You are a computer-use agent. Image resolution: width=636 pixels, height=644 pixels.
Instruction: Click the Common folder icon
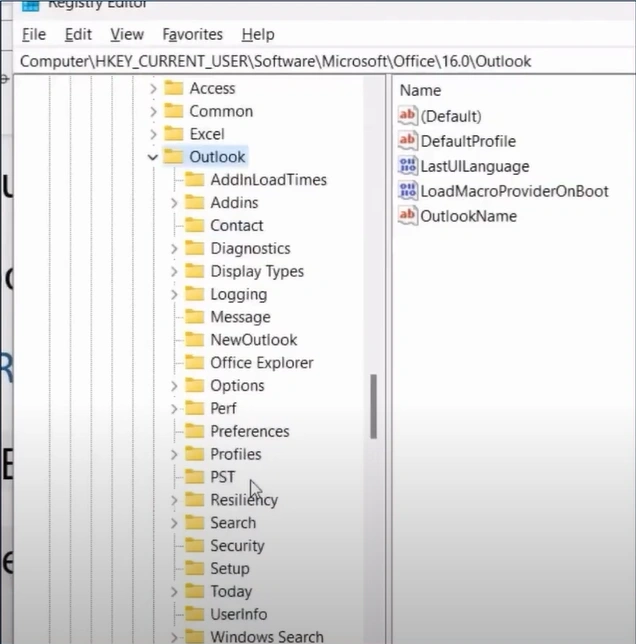click(173, 111)
